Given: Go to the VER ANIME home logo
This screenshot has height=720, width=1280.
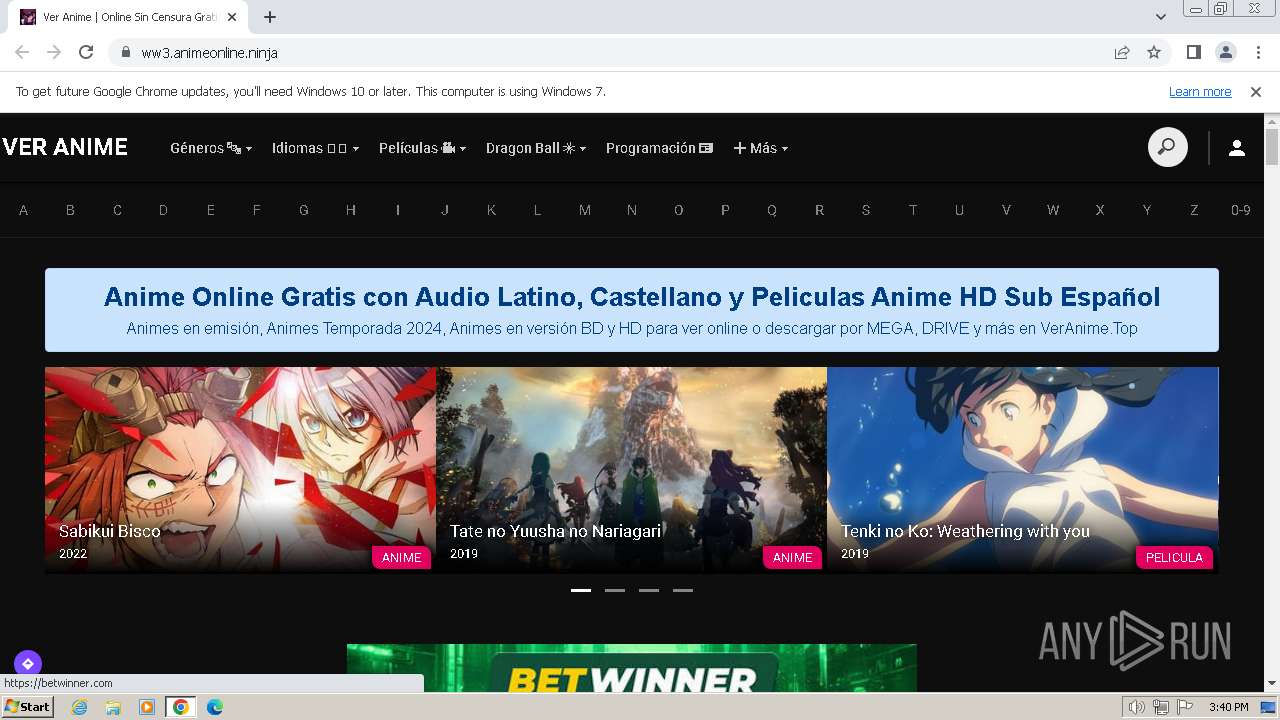Looking at the screenshot, I should click(65, 148).
